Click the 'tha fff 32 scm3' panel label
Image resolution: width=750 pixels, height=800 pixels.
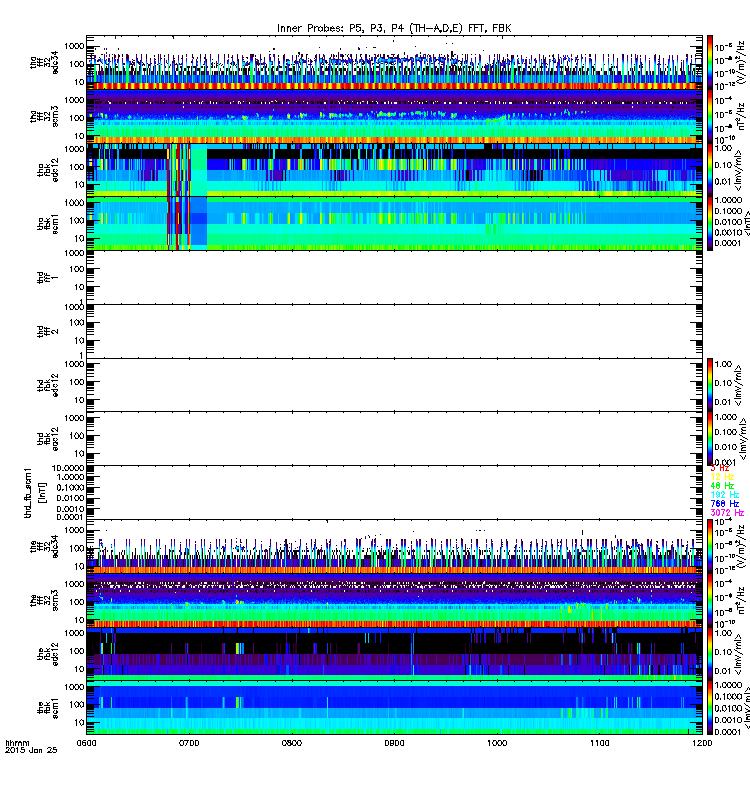44,116
